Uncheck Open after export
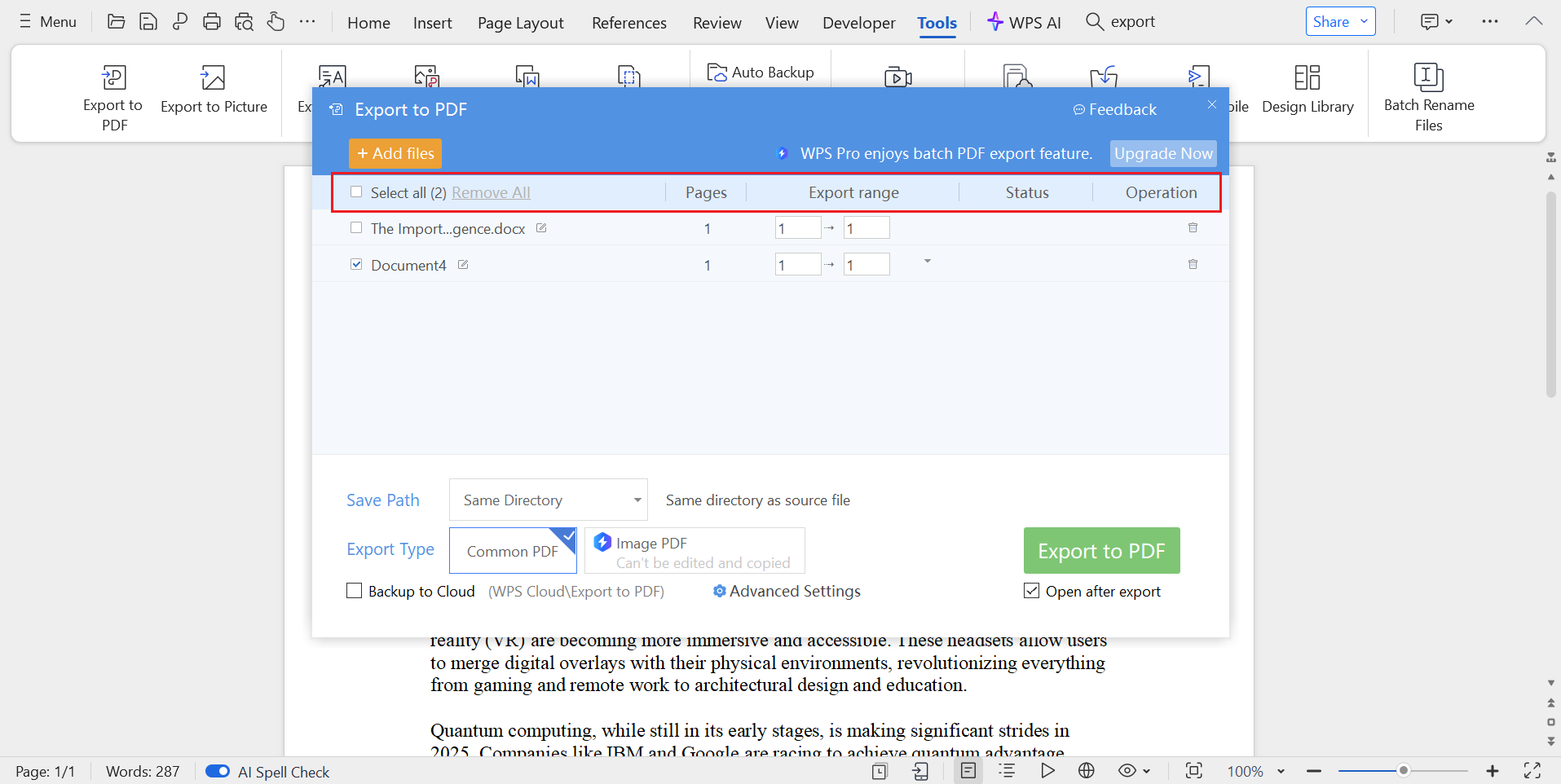The image size is (1561, 784). [x=1032, y=591]
